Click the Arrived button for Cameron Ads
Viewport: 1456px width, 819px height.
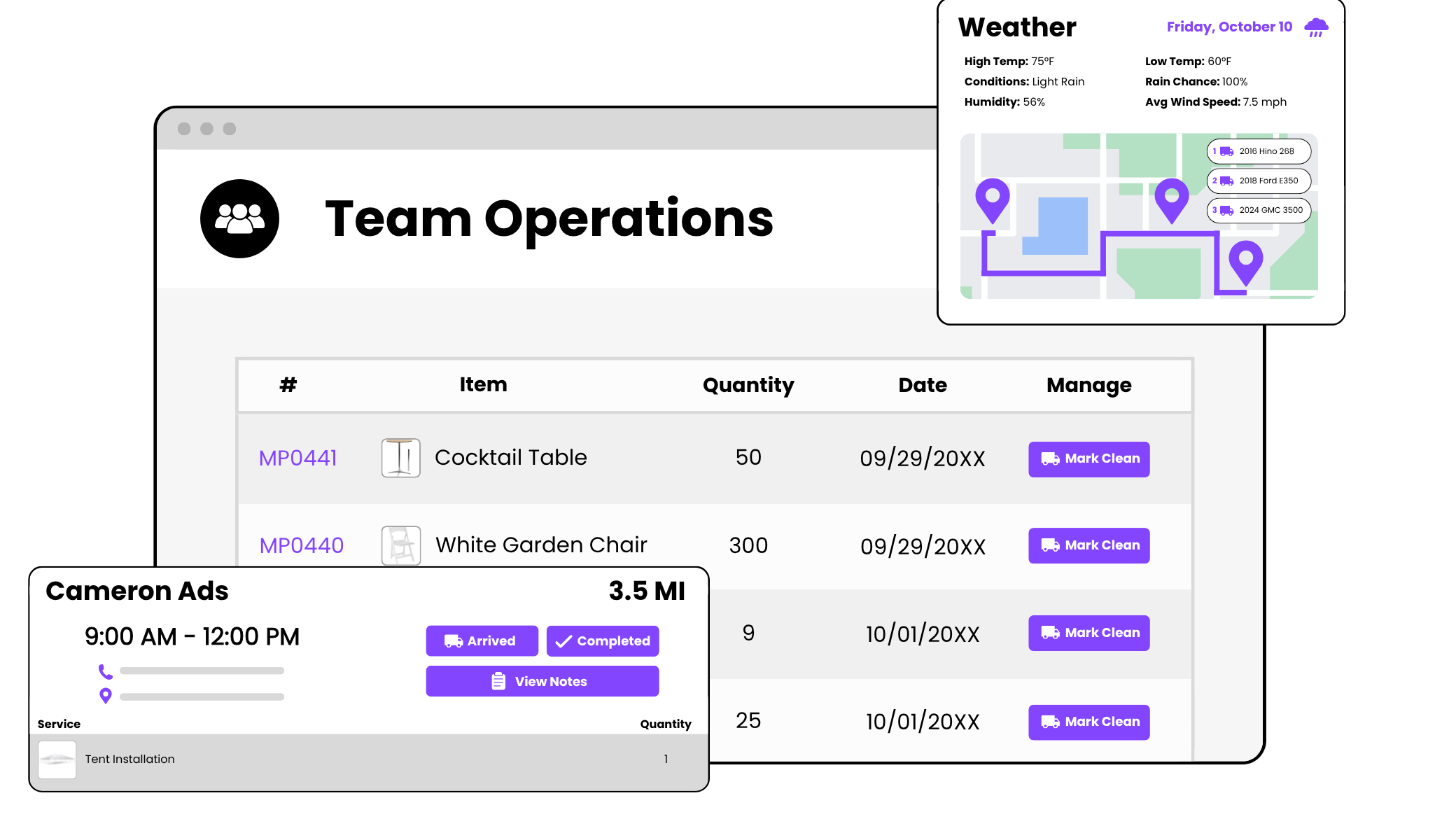point(482,641)
